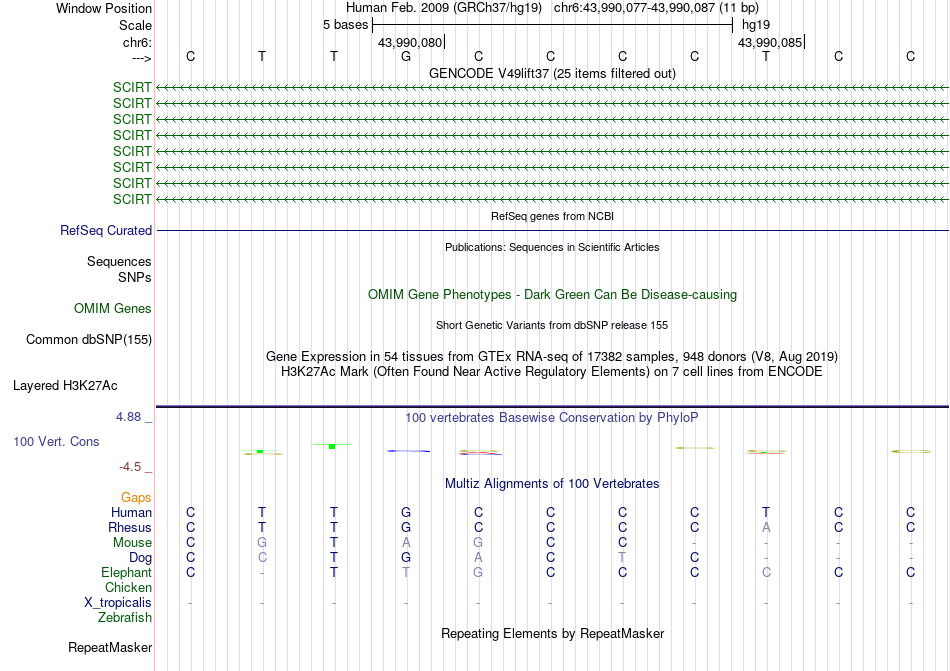Click the A base in the Dog row
This screenshot has height=671, width=950.
(479, 557)
